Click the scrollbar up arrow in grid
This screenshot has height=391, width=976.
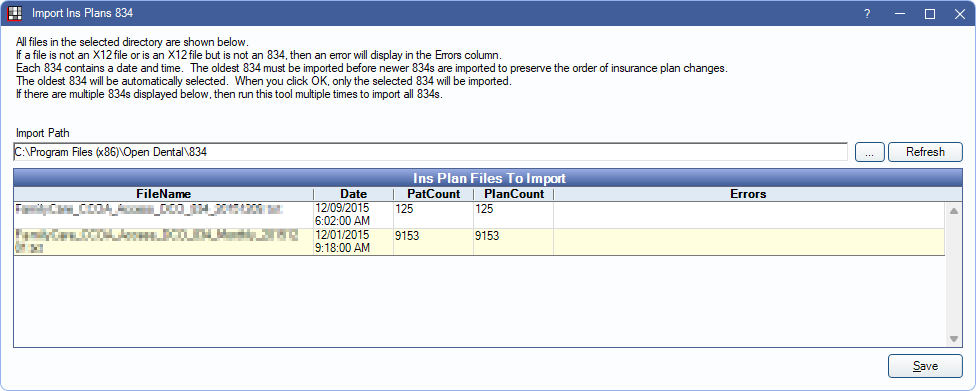[953, 211]
